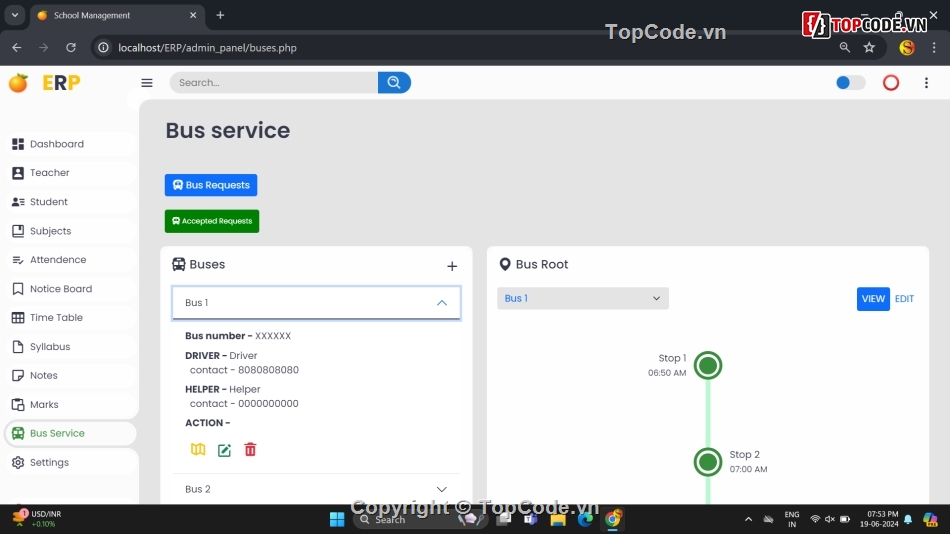This screenshot has height=534, width=950.
Task: Click the yellow map icon under ACTION
Action: tap(198, 450)
